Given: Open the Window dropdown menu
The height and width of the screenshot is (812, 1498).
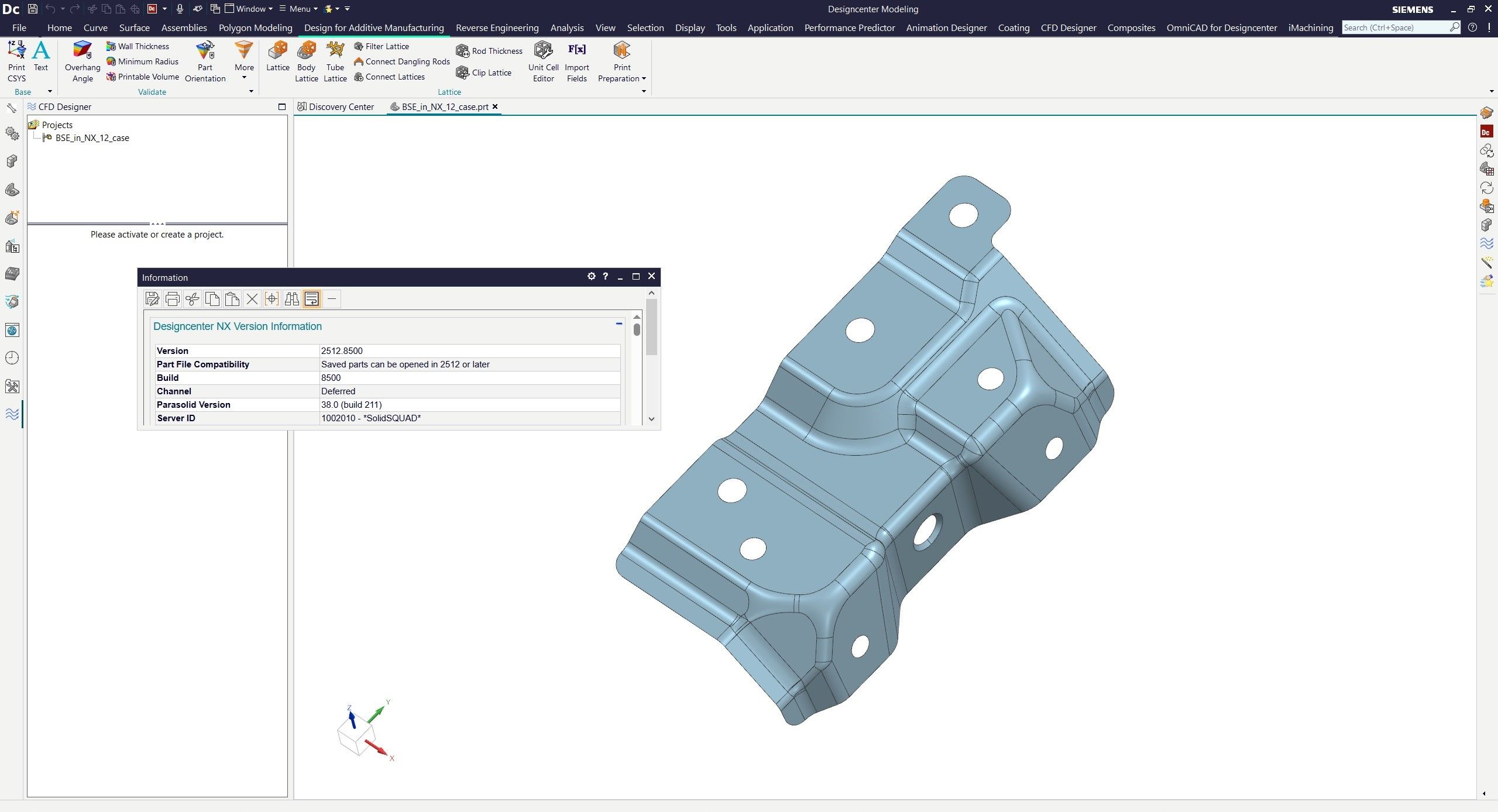Looking at the screenshot, I should click(x=249, y=9).
